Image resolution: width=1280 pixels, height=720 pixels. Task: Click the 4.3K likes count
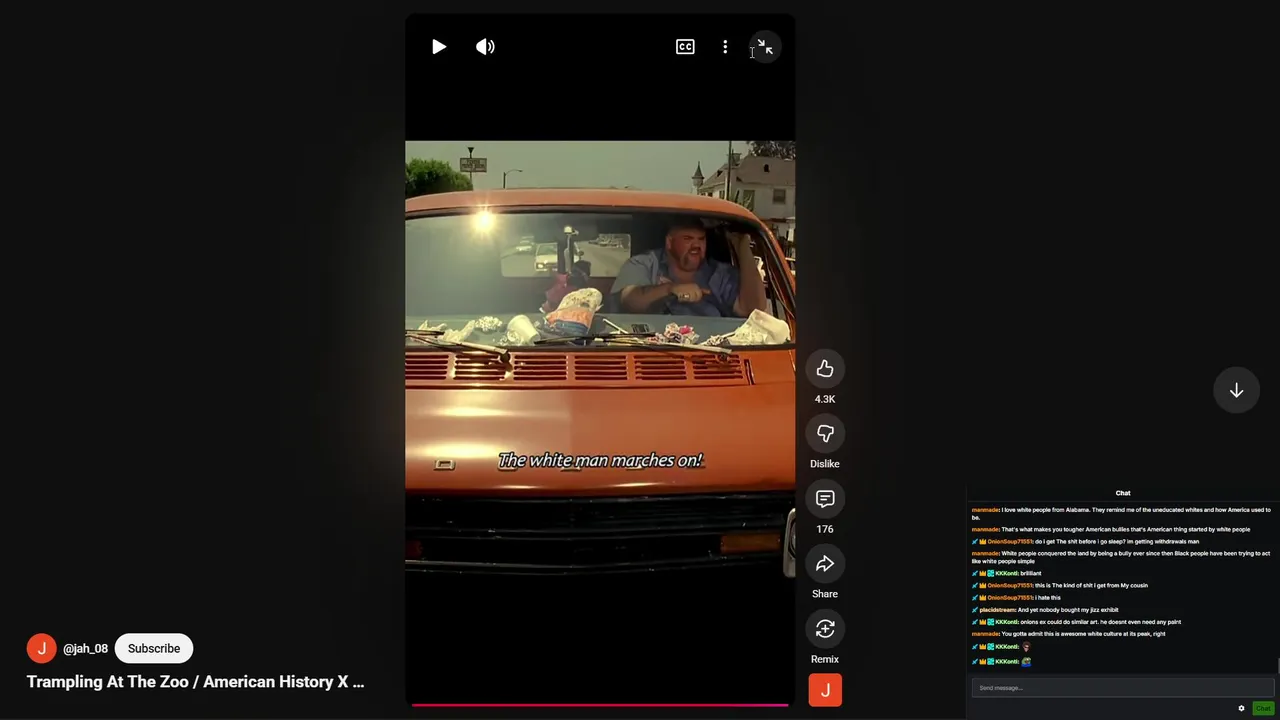[825, 399]
